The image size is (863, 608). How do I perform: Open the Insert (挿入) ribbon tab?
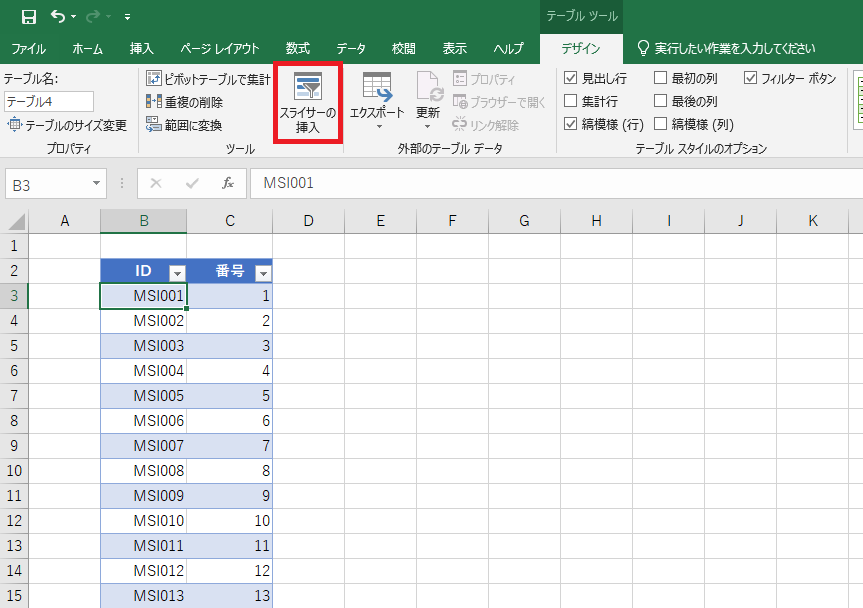(x=142, y=48)
